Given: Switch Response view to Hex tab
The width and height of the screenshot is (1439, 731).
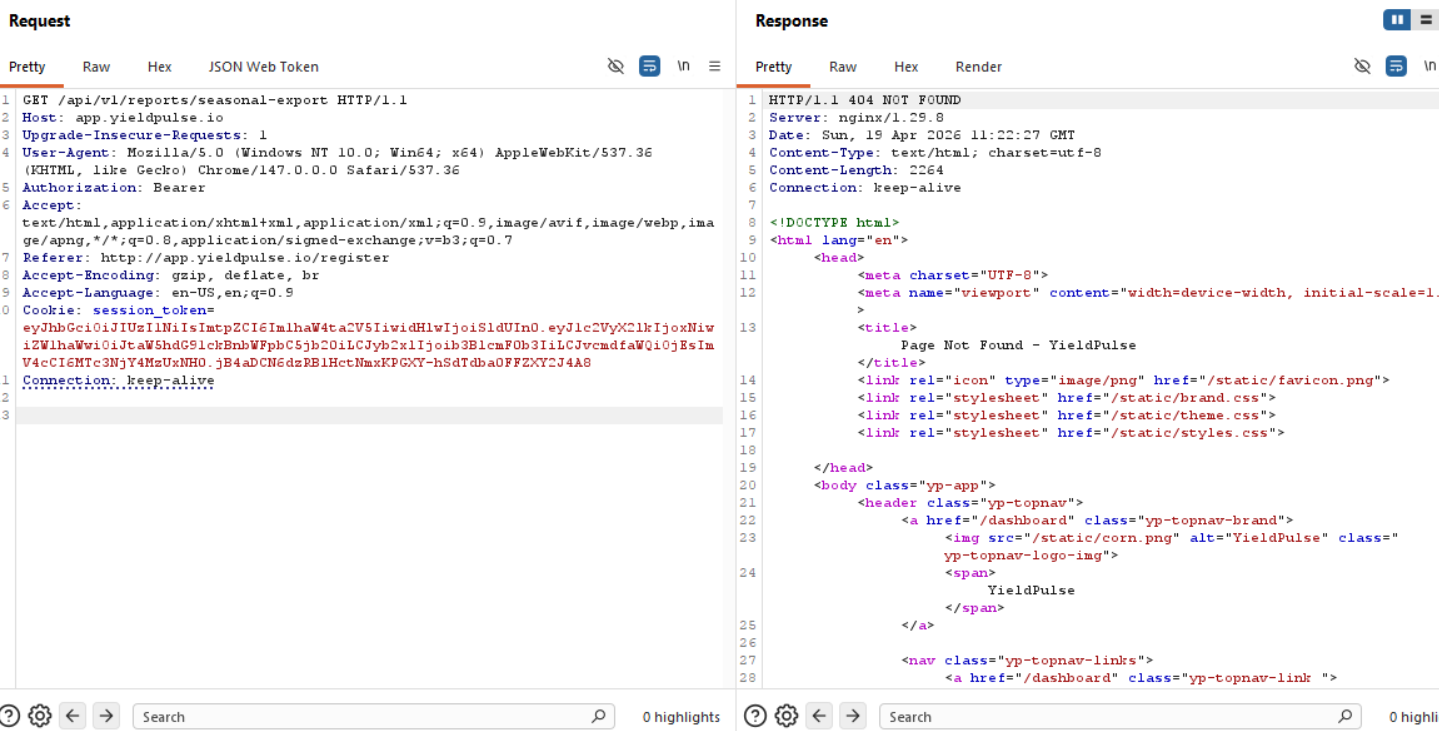Looking at the screenshot, I should (x=906, y=67).
